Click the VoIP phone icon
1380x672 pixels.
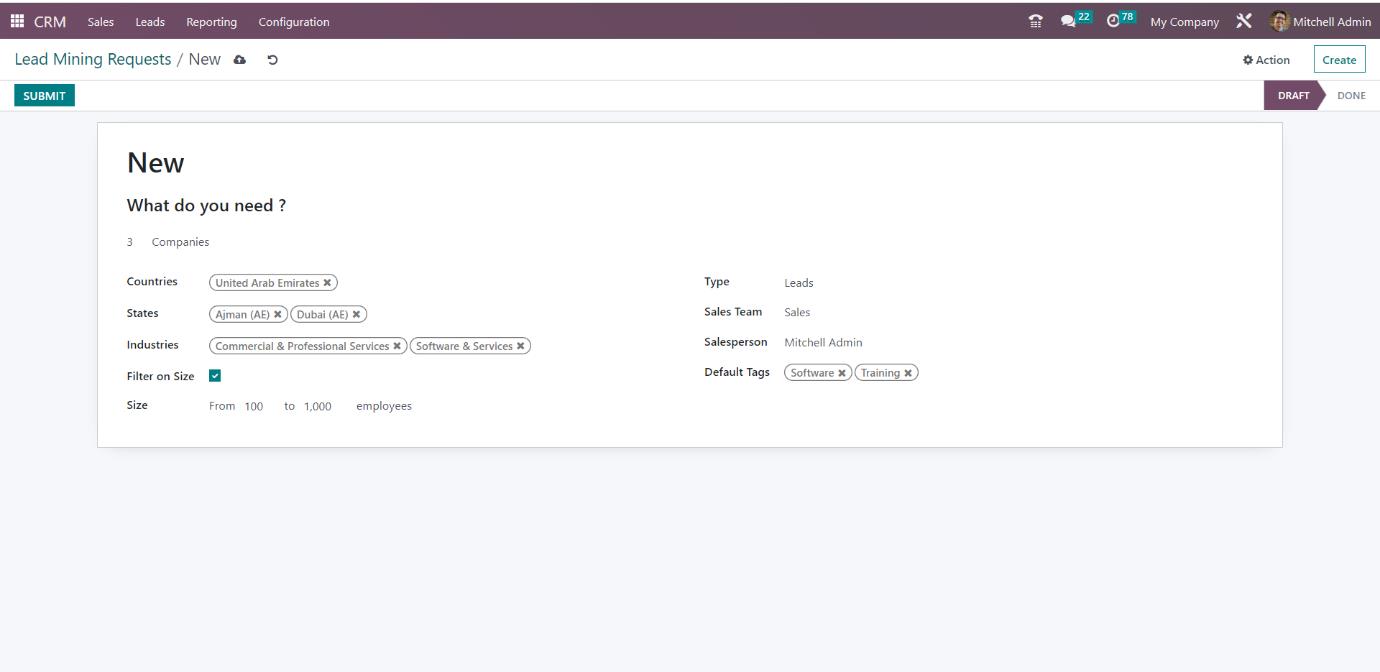1035,21
